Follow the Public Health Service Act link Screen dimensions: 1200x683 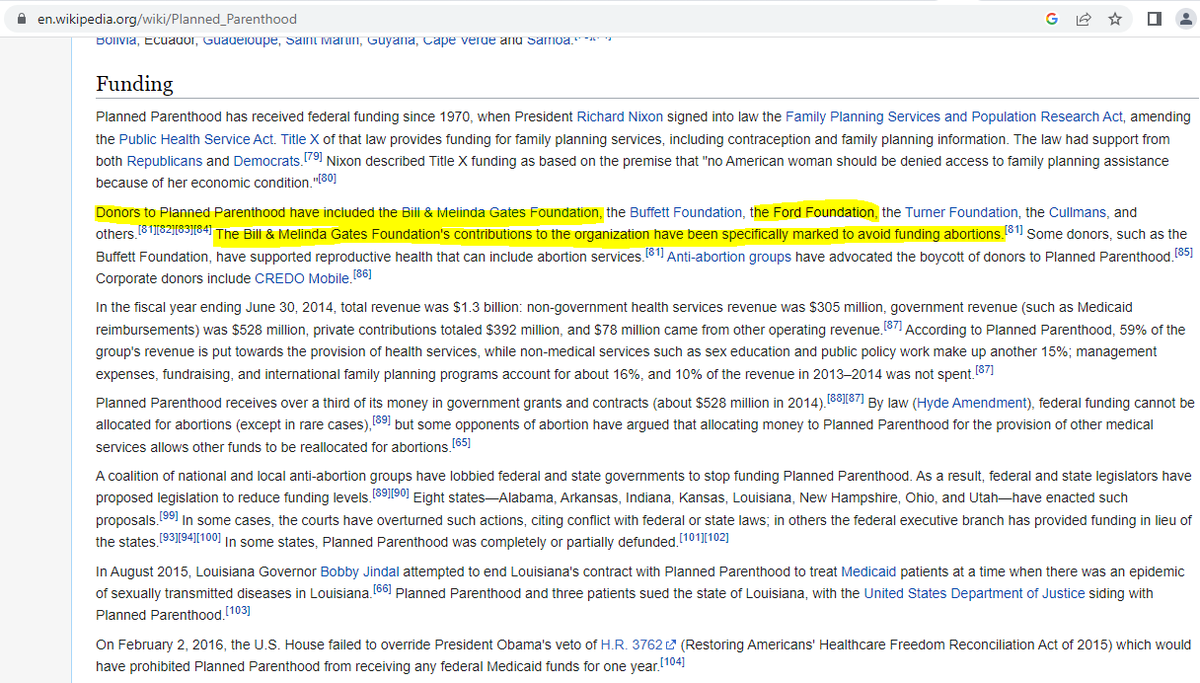(x=194, y=139)
